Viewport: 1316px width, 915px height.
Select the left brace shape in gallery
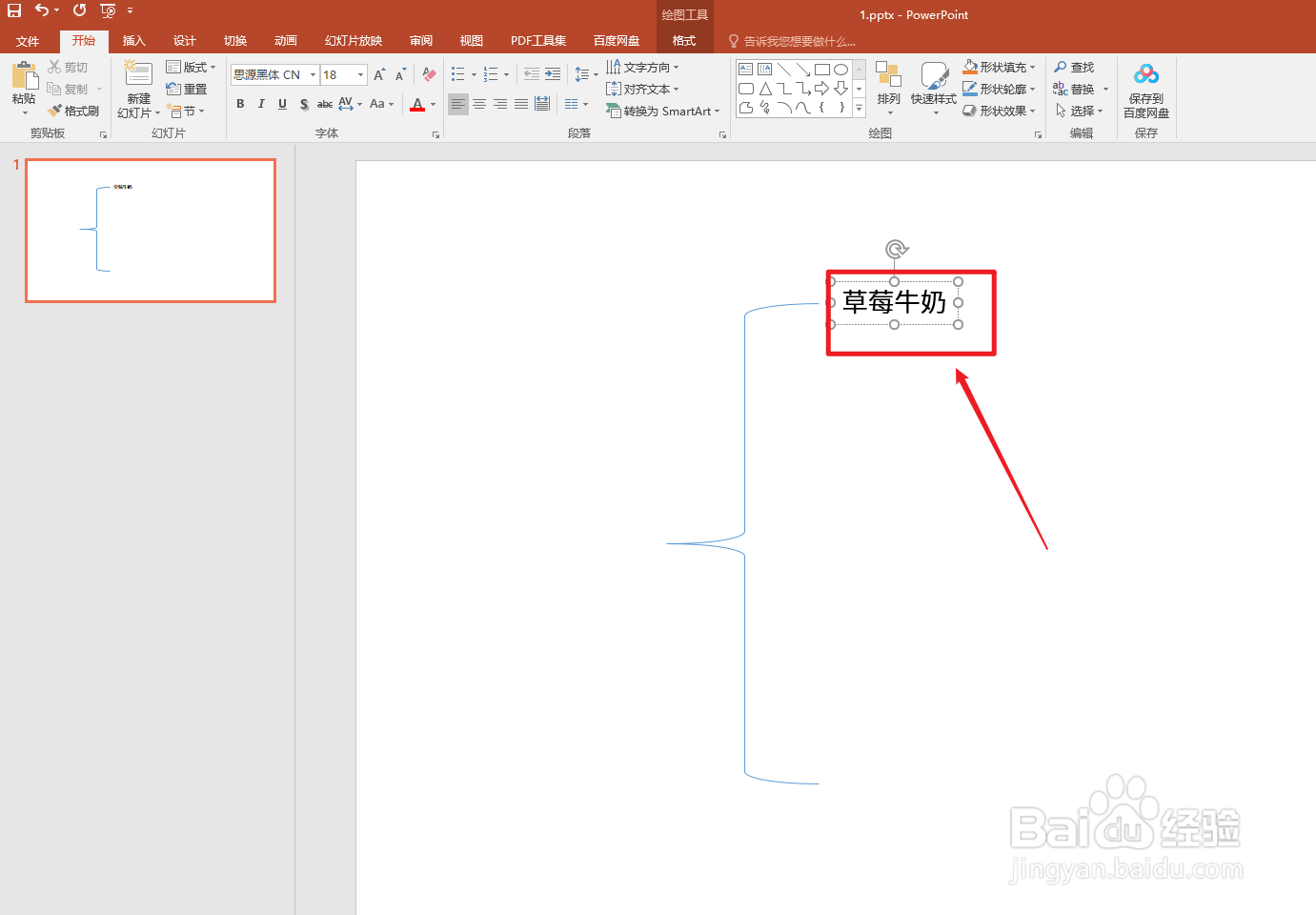pos(821,108)
